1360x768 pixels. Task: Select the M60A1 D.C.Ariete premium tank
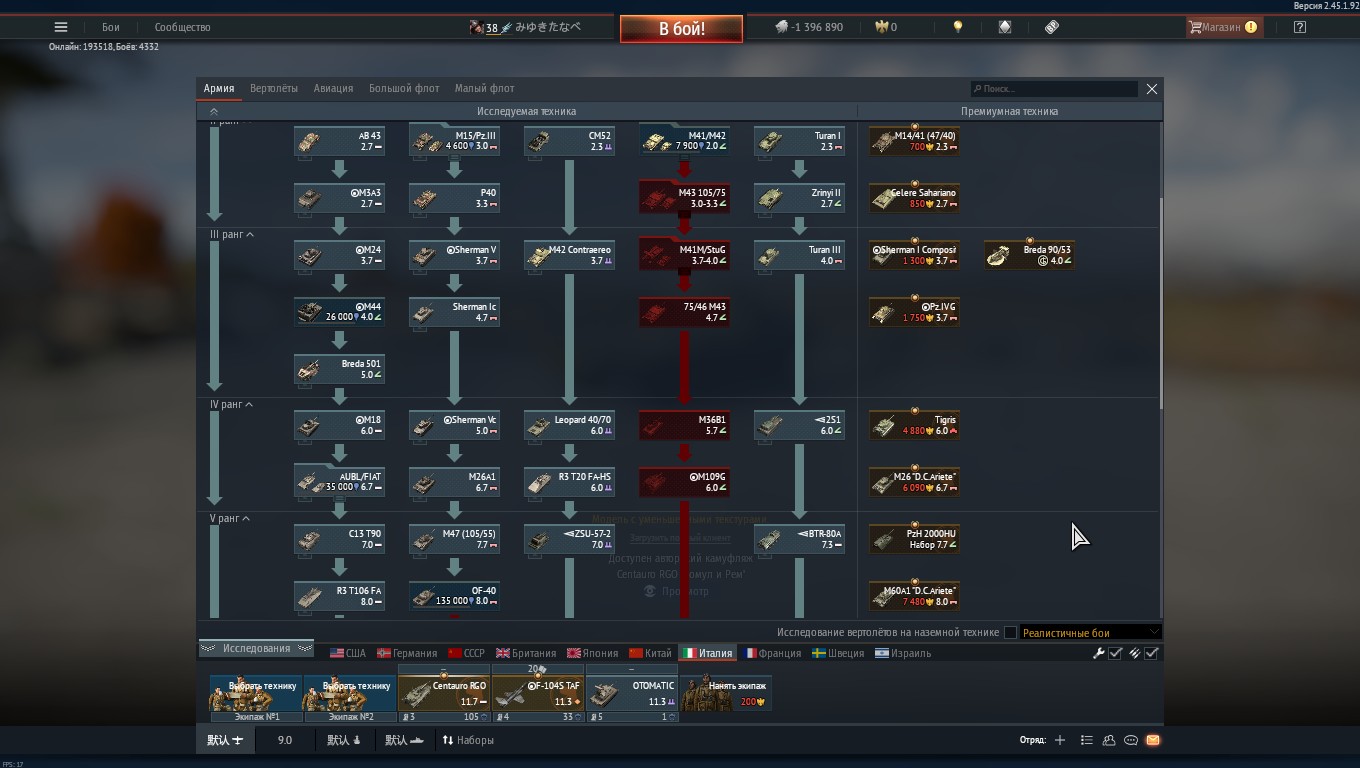click(x=914, y=596)
